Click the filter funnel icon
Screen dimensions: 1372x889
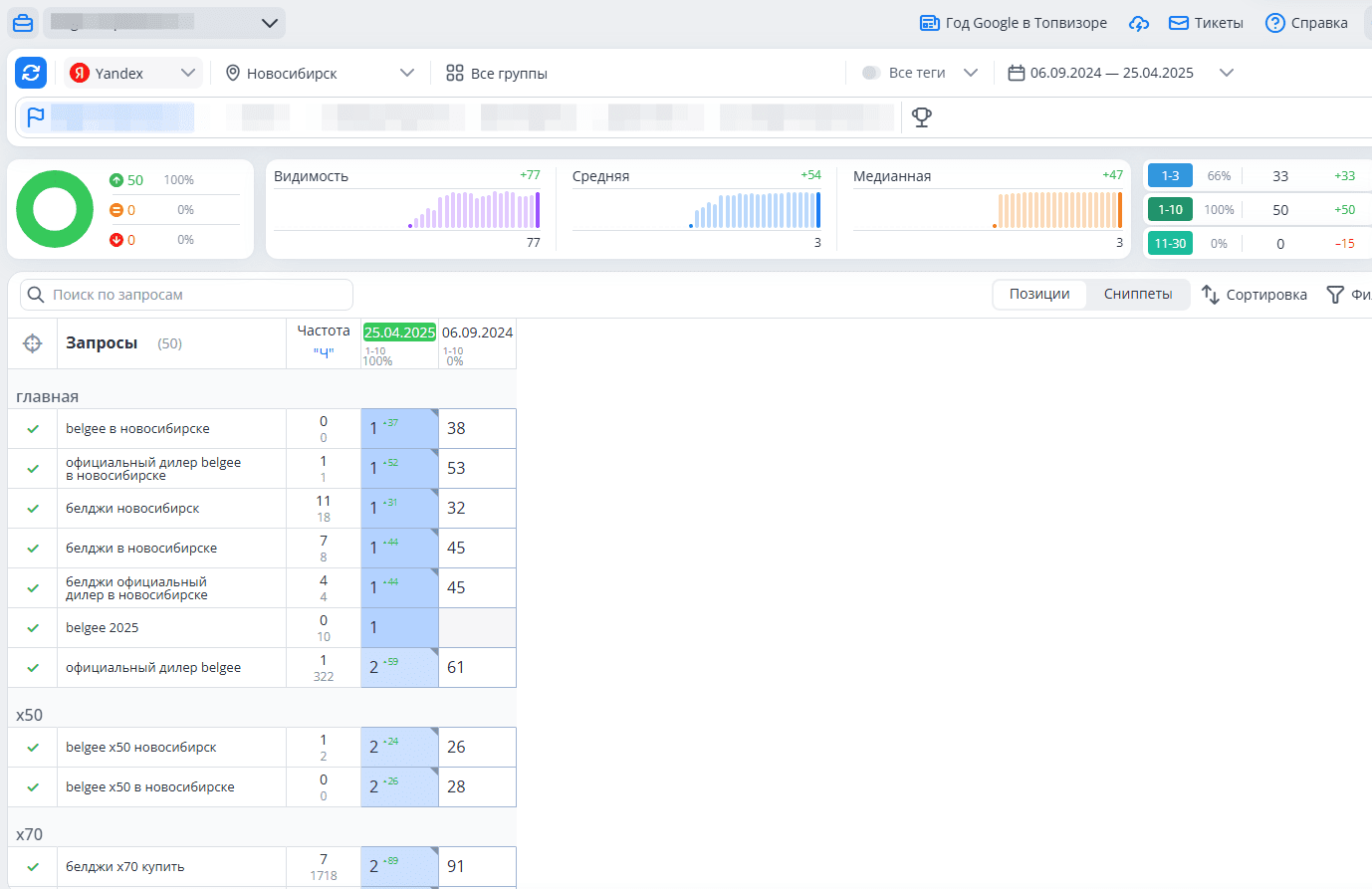pyautogui.click(x=1335, y=295)
